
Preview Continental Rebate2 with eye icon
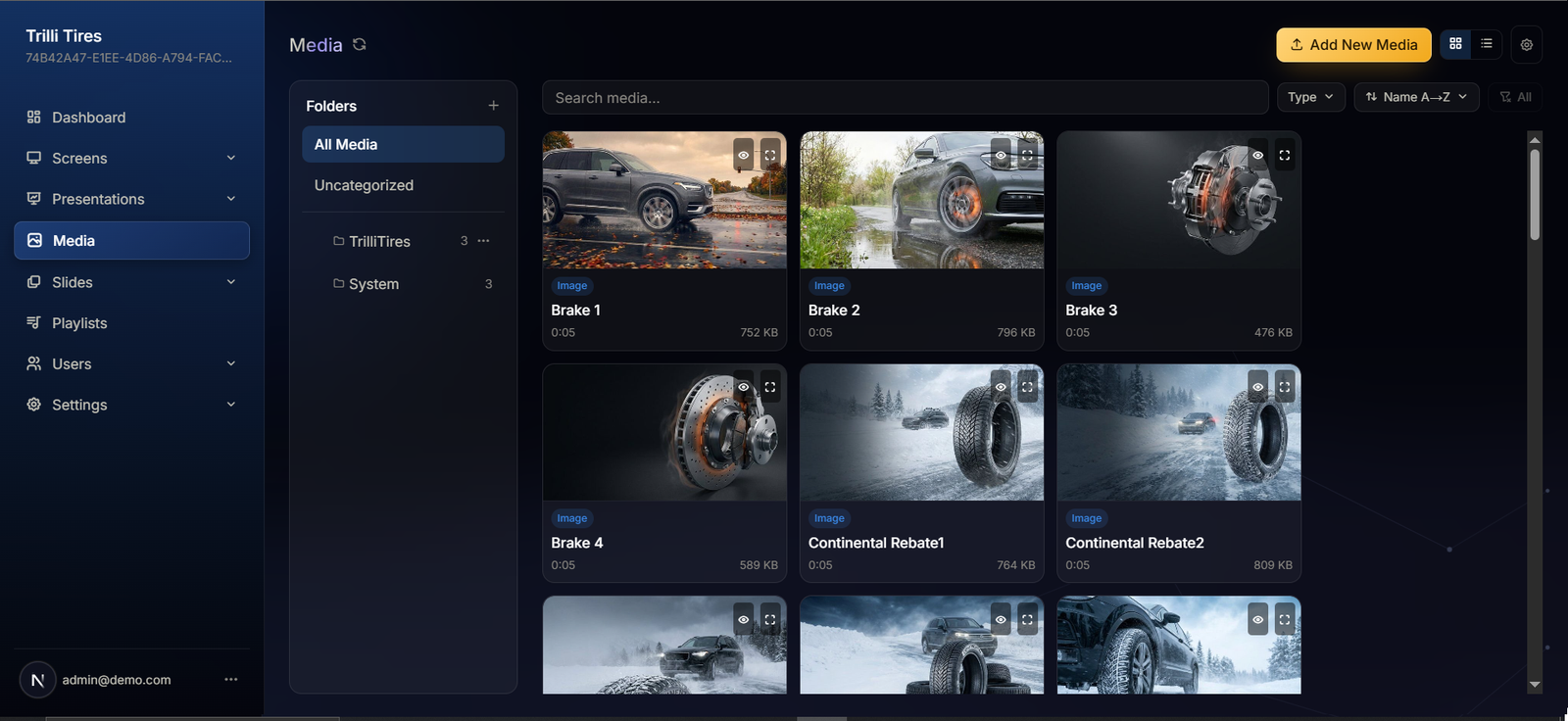pyautogui.click(x=1258, y=387)
